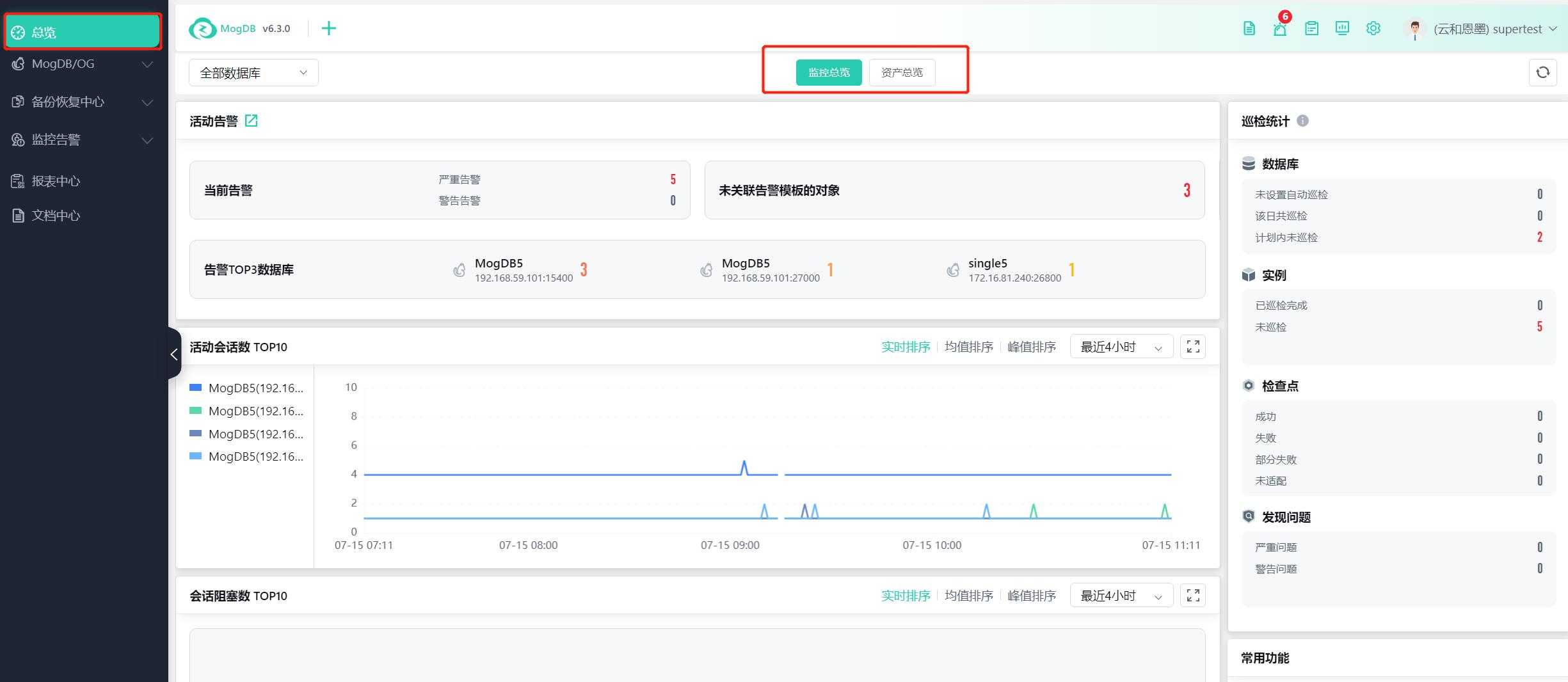The height and width of the screenshot is (682, 1568).
Task: Click the icon beside MogDB5 port 27000
Action: pos(706,270)
